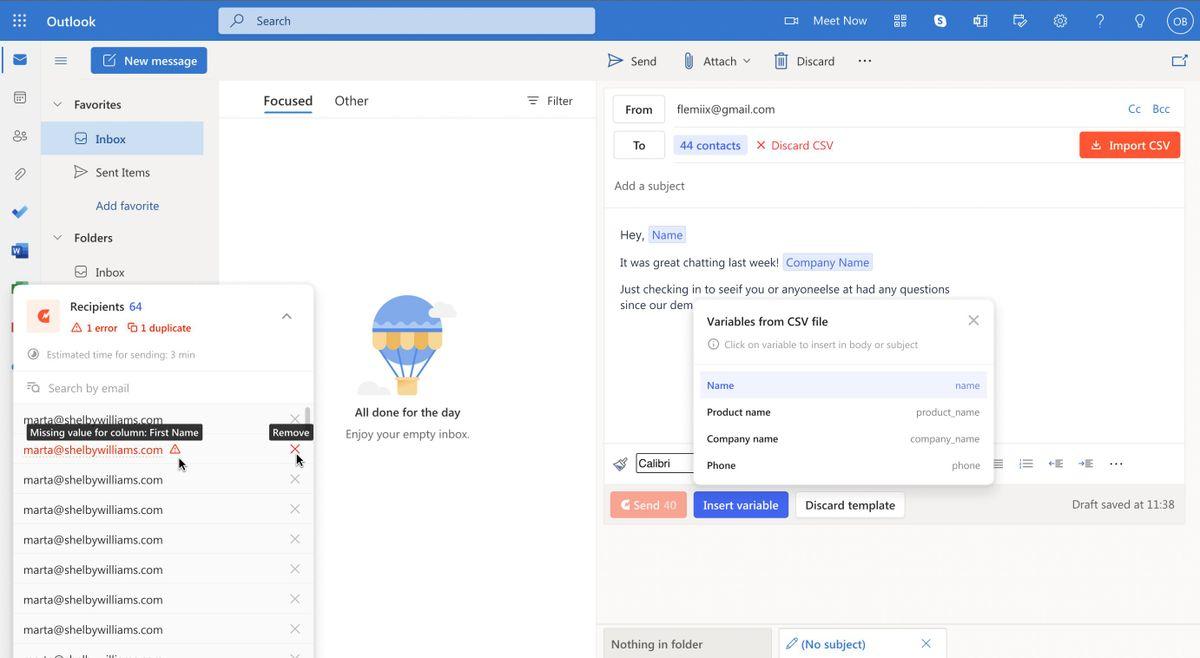Click the Calendar icon in left rail
Screen dimensions: 1200x658
(20, 98)
